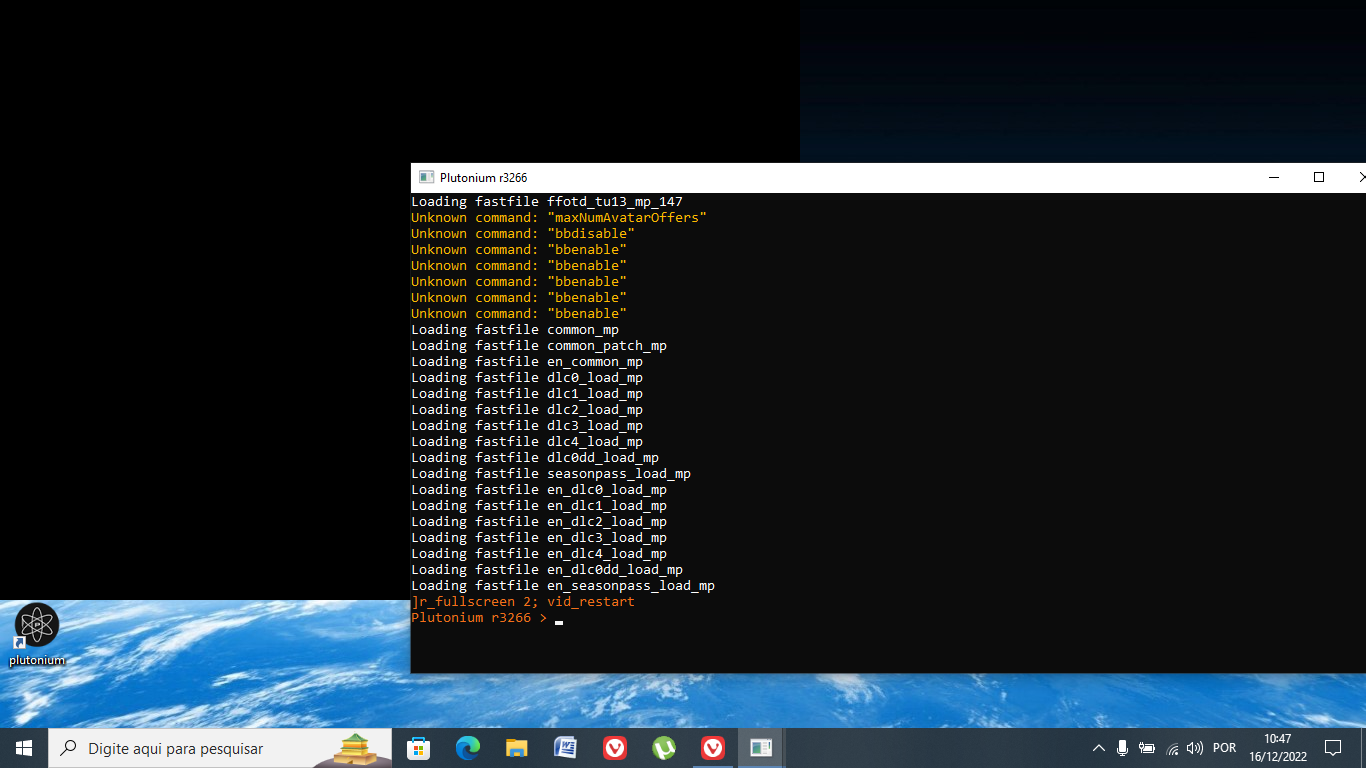Viewport: 1366px width, 768px height.
Task: Open the Wi-Fi network tray icon
Action: click(1172, 748)
